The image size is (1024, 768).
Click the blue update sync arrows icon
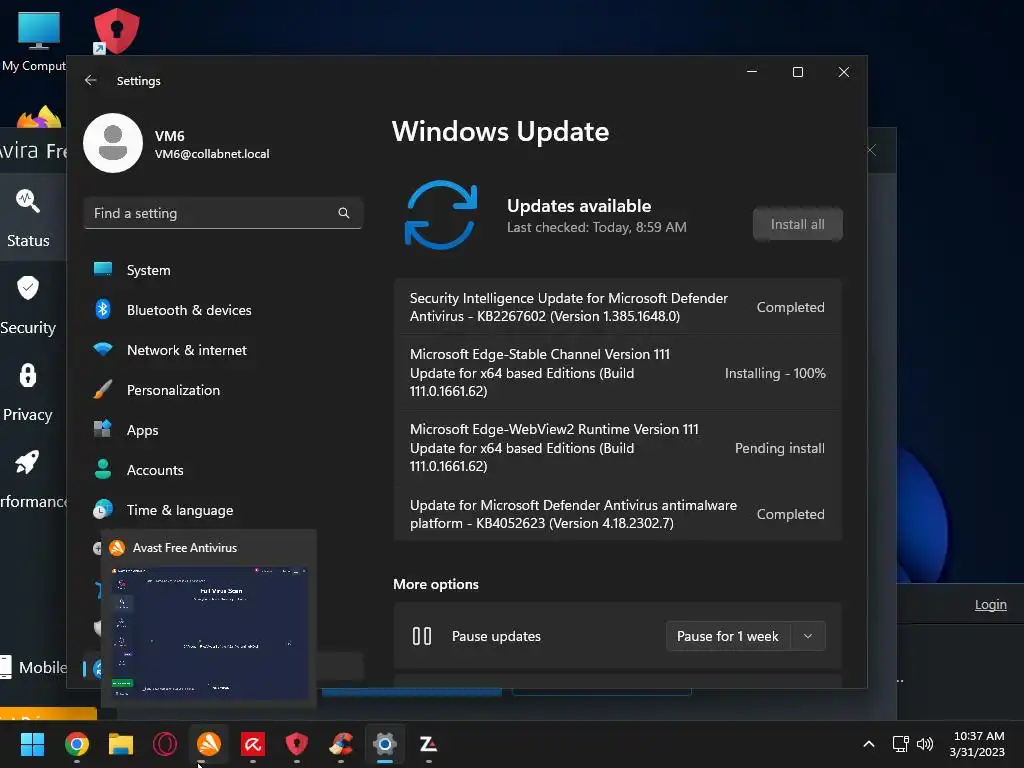[441, 215]
